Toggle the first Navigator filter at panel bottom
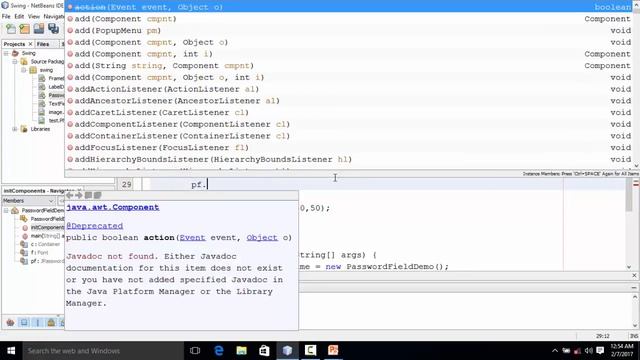This screenshot has height=360, width=640. 11,322
